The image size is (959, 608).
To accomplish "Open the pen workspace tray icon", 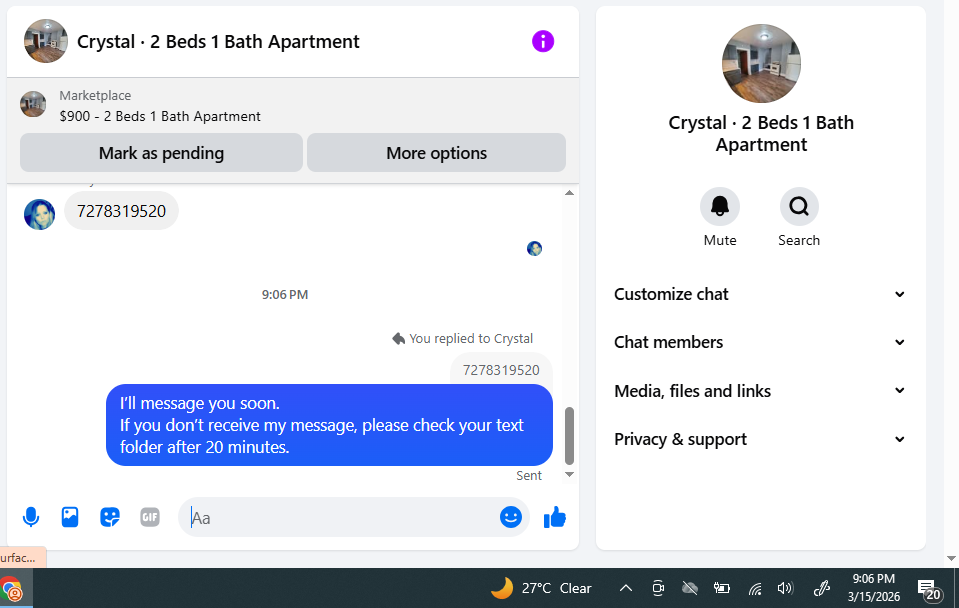I will pyautogui.click(x=821, y=588).
